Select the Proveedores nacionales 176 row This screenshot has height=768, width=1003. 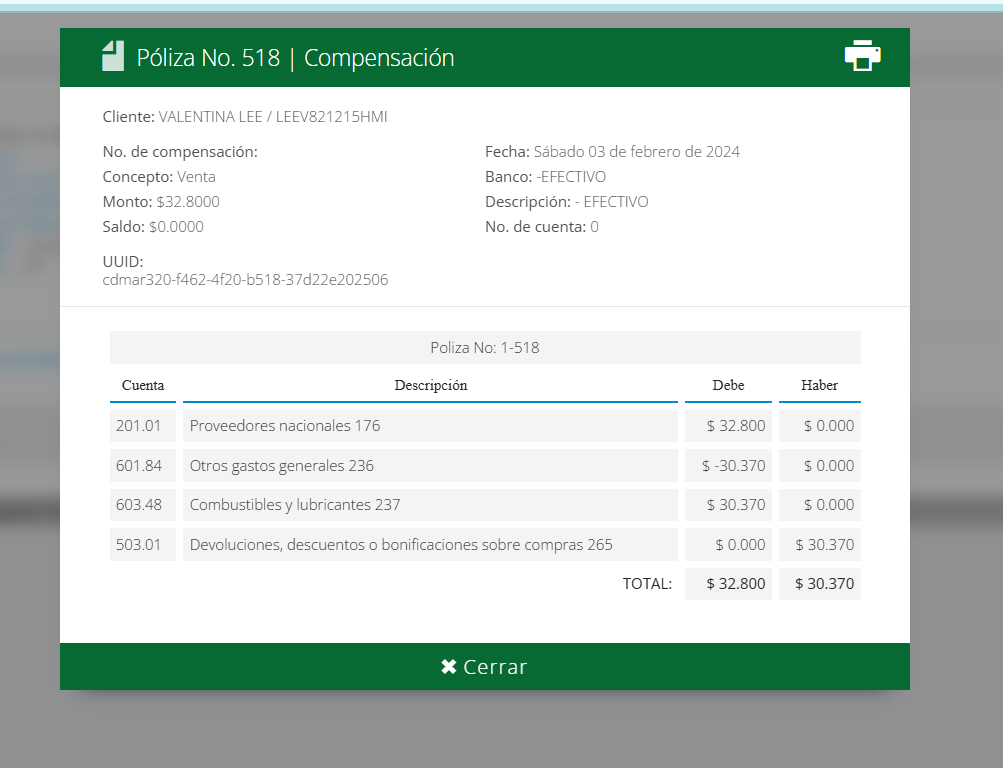click(x=285, y=426)
